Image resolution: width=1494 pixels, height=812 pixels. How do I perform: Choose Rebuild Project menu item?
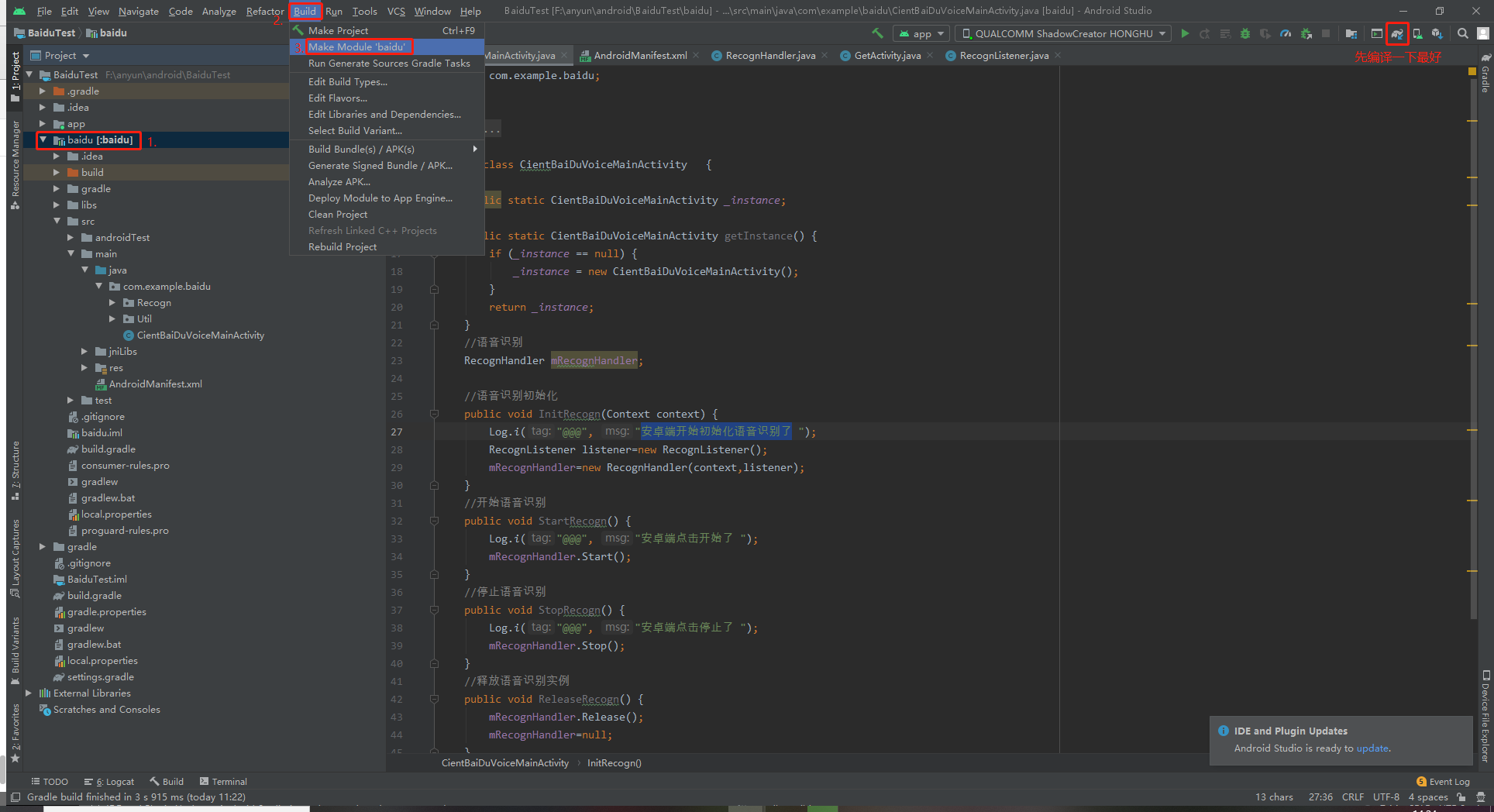(x=387, y=247)
